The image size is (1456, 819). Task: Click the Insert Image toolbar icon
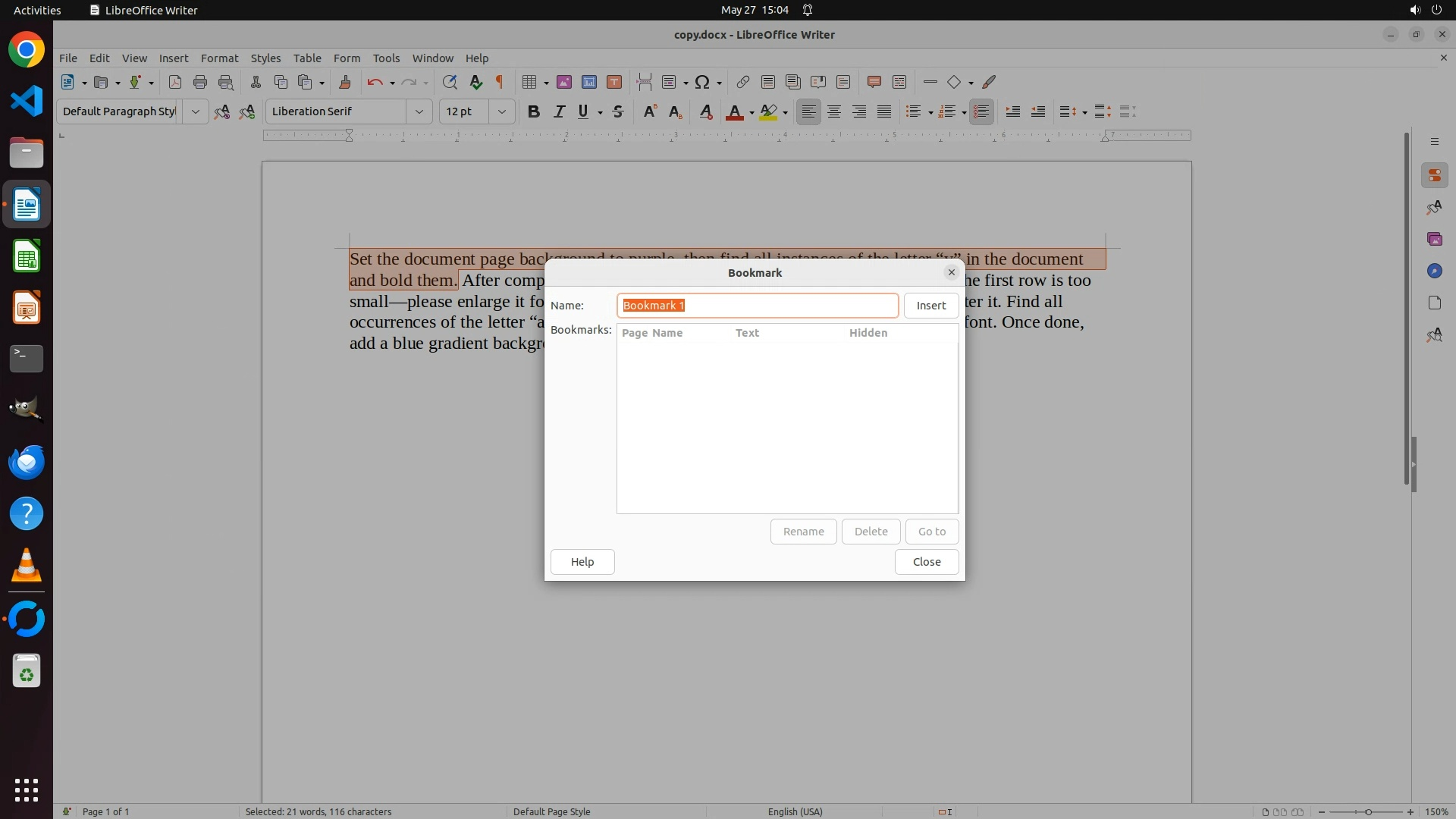click(x=563, y=82)
